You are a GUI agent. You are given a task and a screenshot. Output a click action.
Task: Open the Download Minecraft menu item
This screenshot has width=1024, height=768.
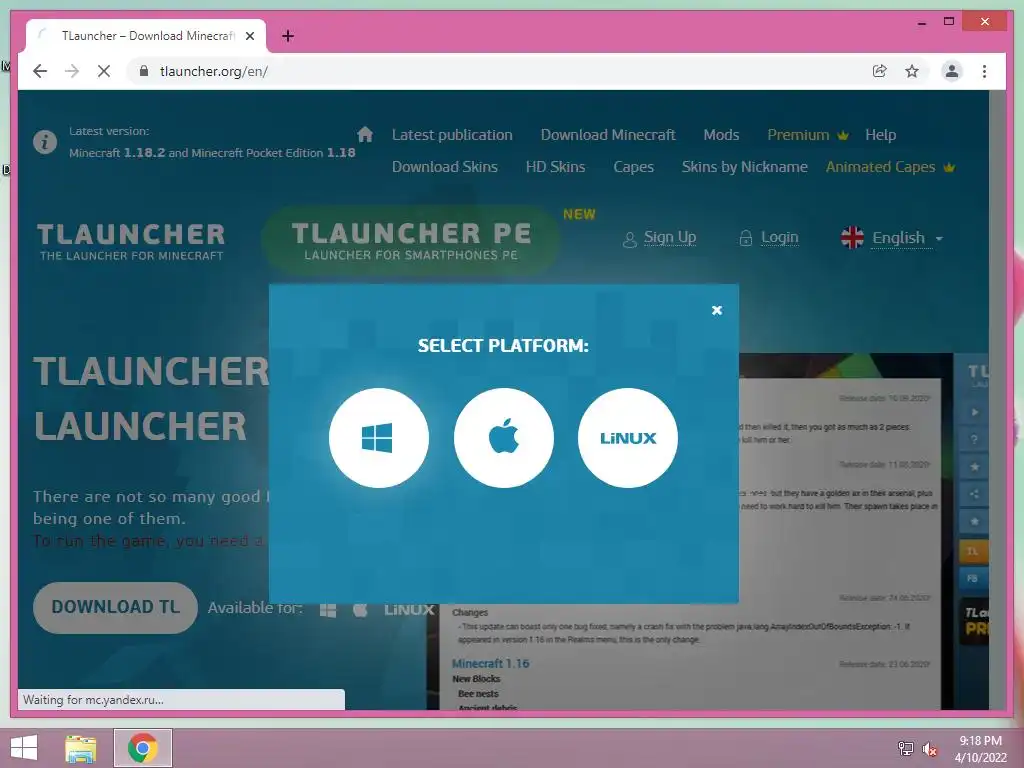608,135
